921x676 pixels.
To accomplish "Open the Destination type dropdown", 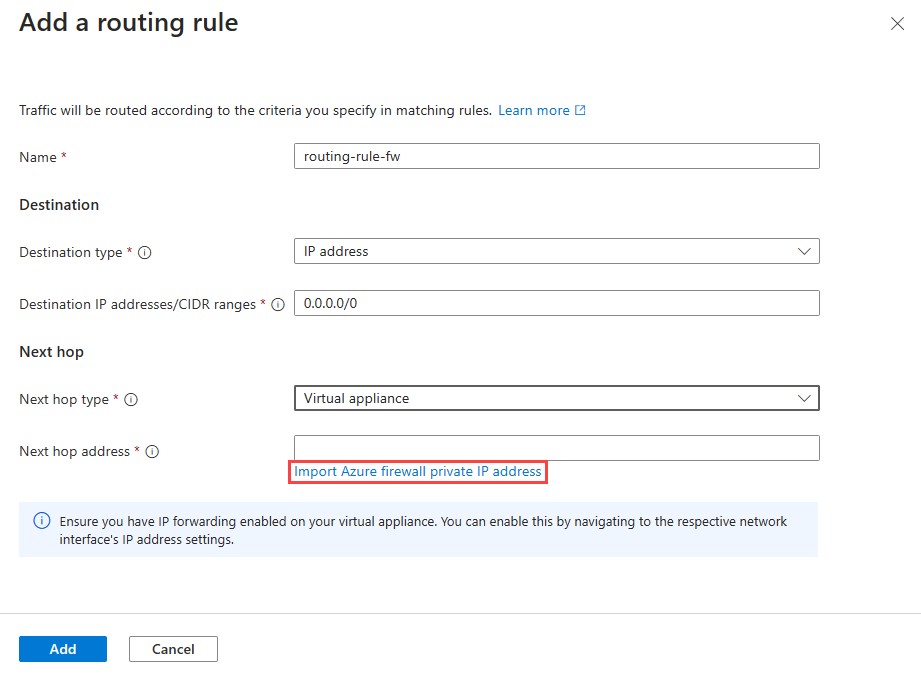I will pyautogui.click(x=556, y=251).
